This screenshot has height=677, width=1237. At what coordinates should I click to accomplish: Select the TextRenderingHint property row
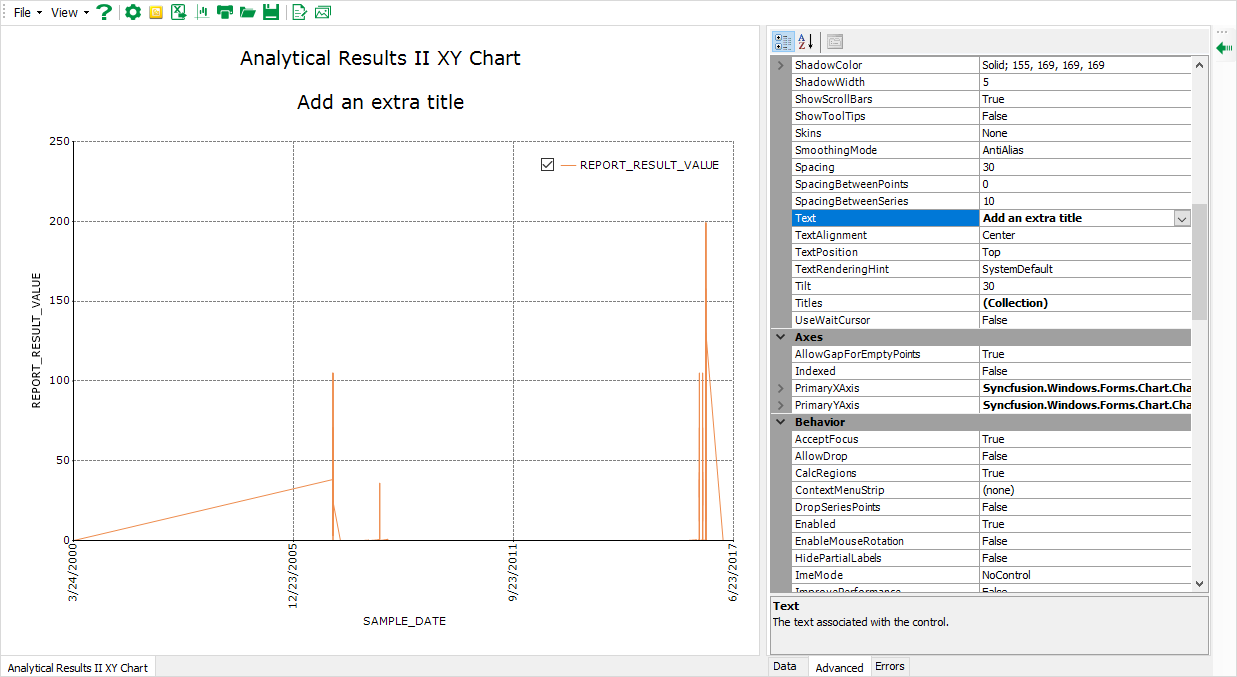click(991, 269)
